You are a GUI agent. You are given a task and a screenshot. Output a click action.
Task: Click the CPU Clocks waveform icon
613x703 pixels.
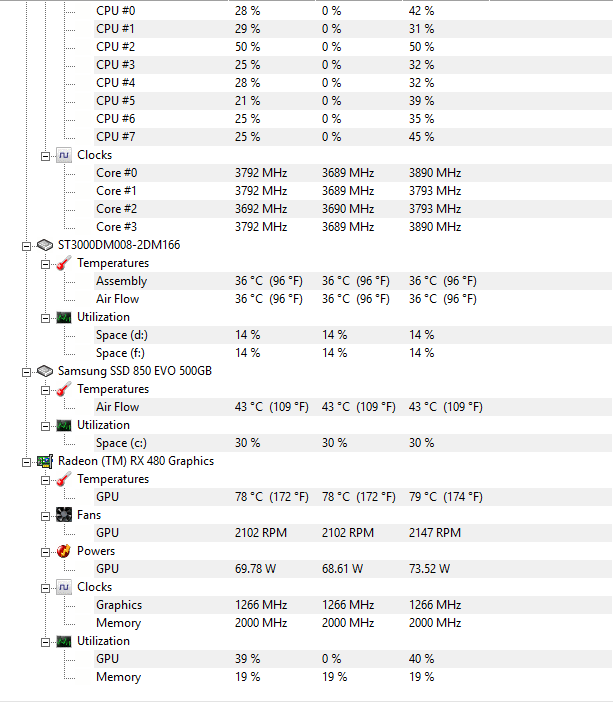64,155
